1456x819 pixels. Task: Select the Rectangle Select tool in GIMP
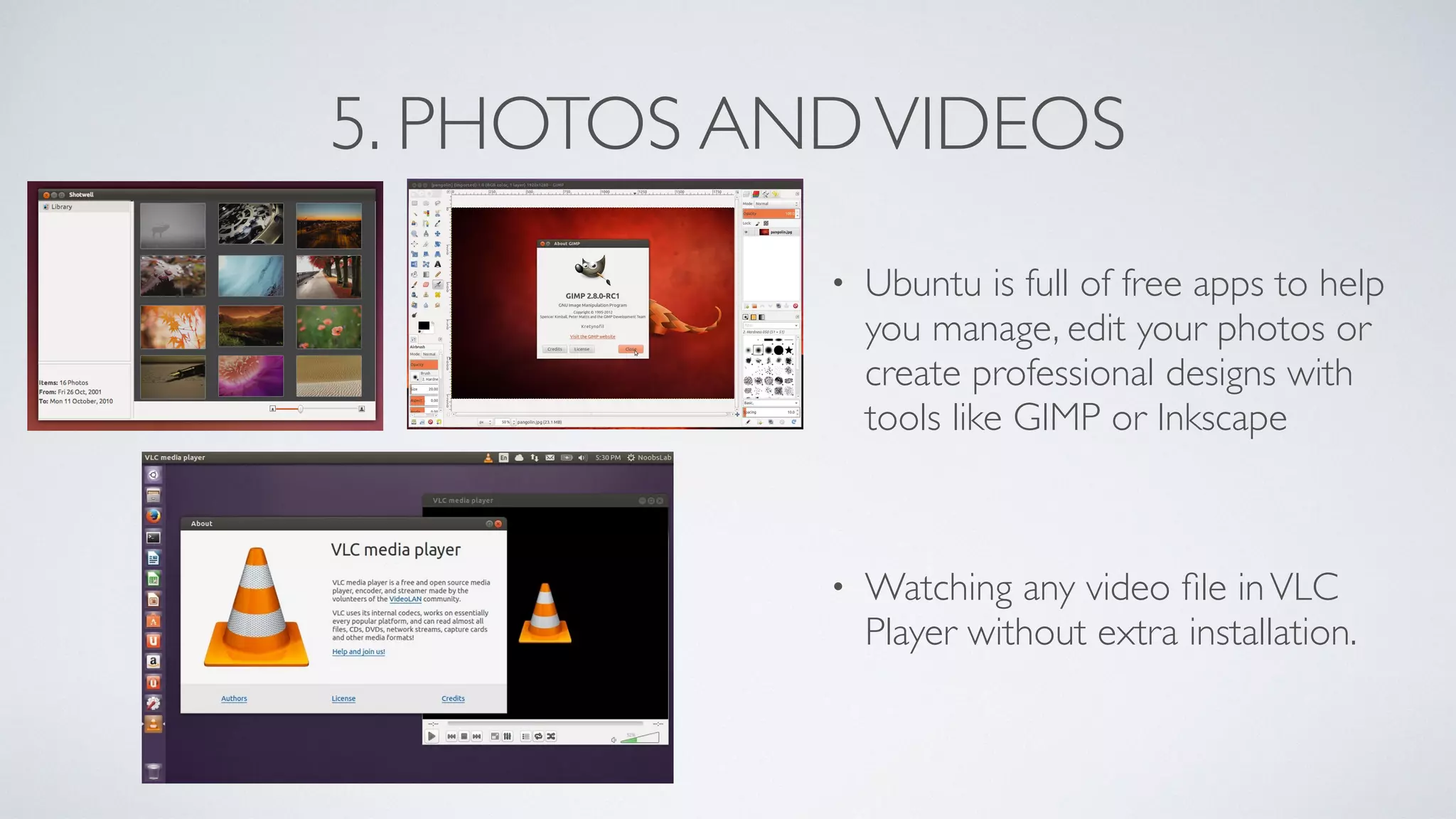click(x=414, y=203)
